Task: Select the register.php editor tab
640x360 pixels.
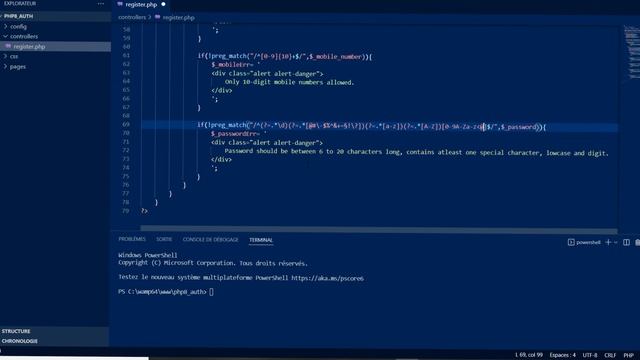Action: click(141, 4)
